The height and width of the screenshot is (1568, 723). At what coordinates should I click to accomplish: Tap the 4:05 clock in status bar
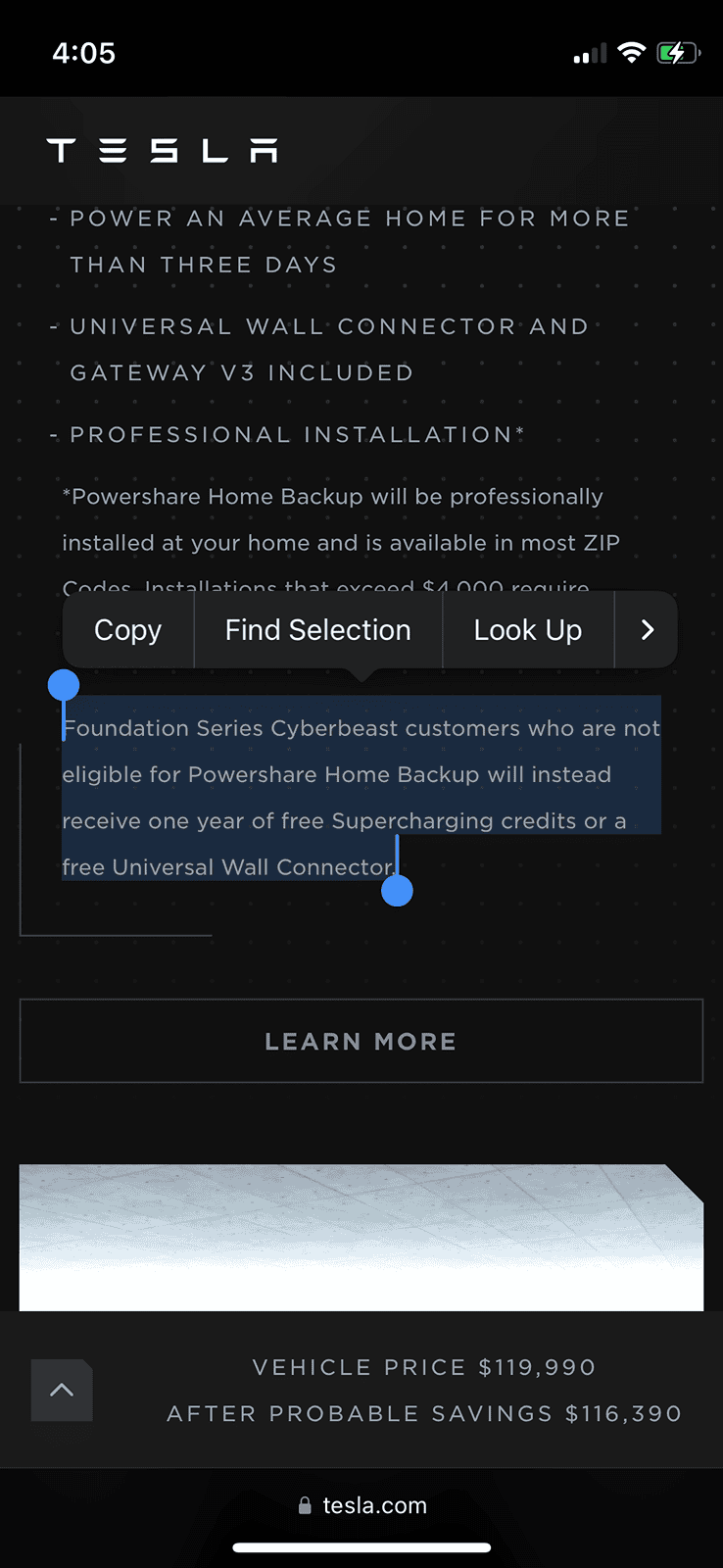(x=84, y=53)
